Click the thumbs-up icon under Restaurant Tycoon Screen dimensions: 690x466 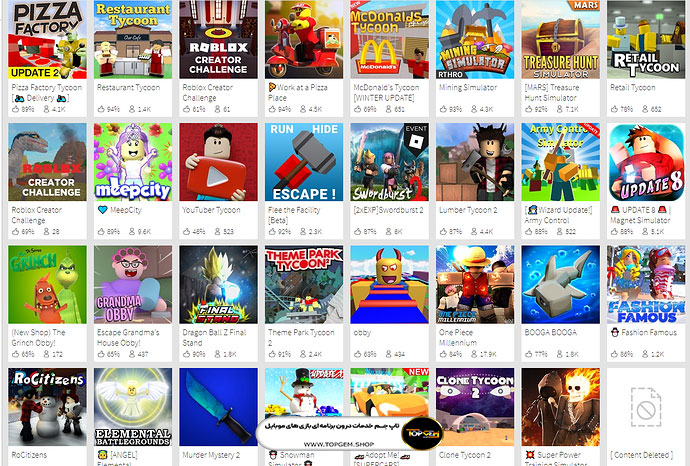coord(101,109)
